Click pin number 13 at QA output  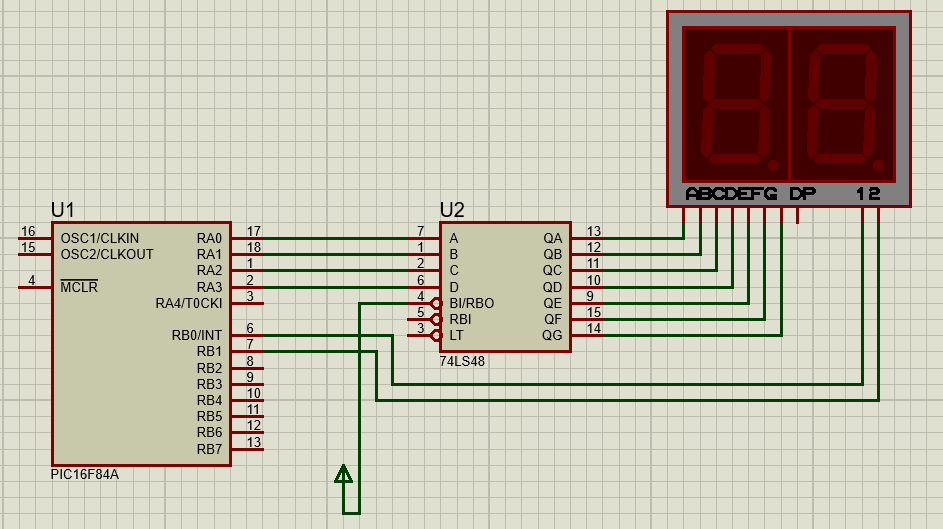pos(594,231)
